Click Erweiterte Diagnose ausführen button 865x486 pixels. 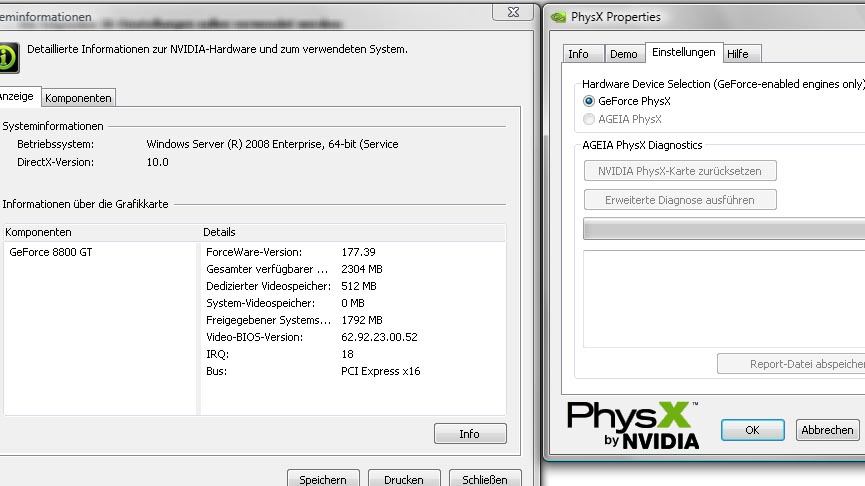click(x=680, y=200)
